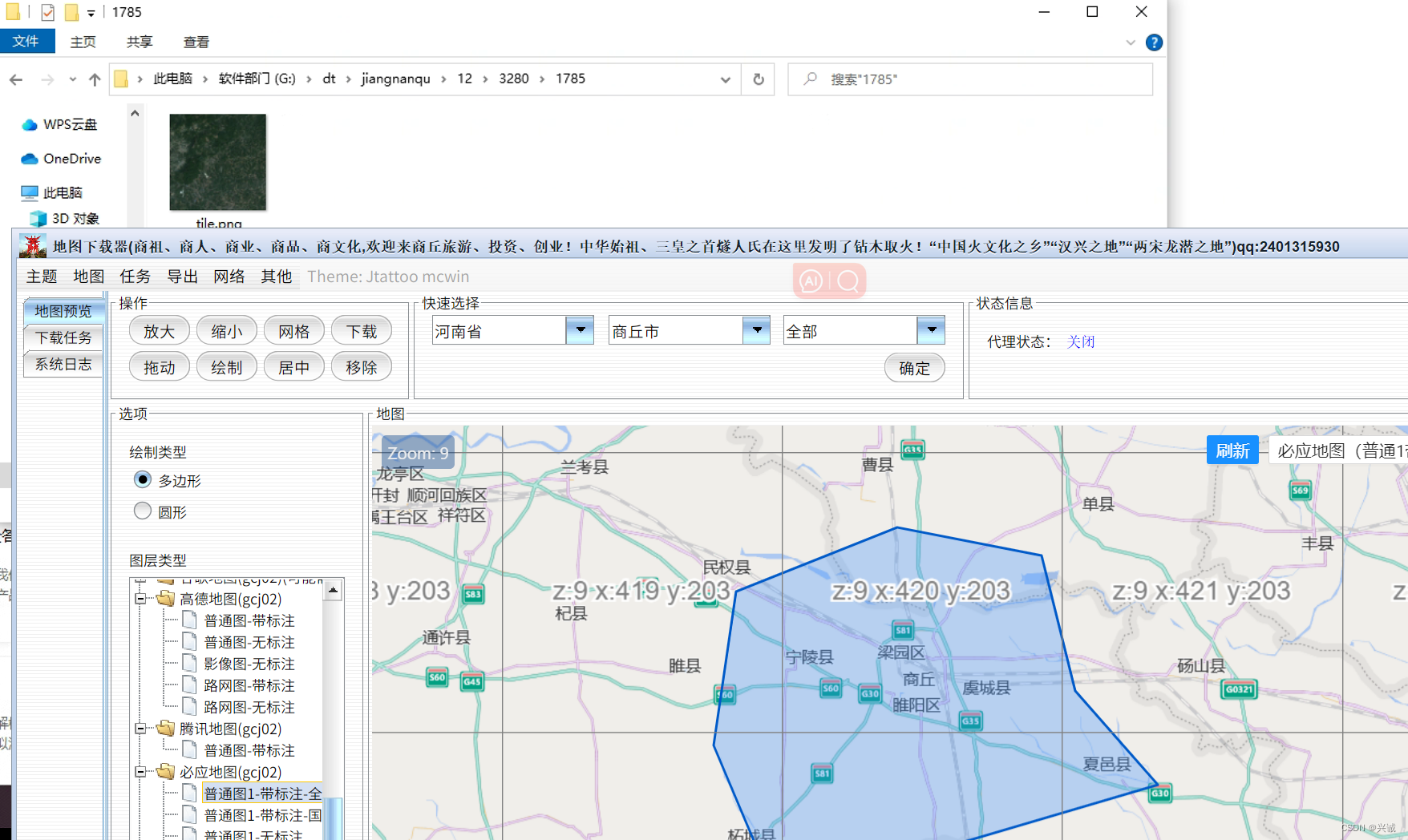
Task: Expand the Explorer ribbon chevron
Action: (x=1131, y=42)
